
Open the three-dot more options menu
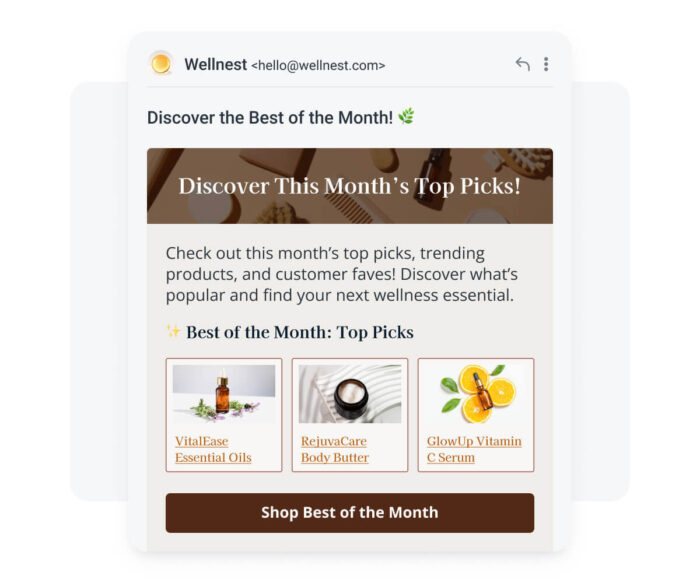pyautogui.click(x=546, y=64)
